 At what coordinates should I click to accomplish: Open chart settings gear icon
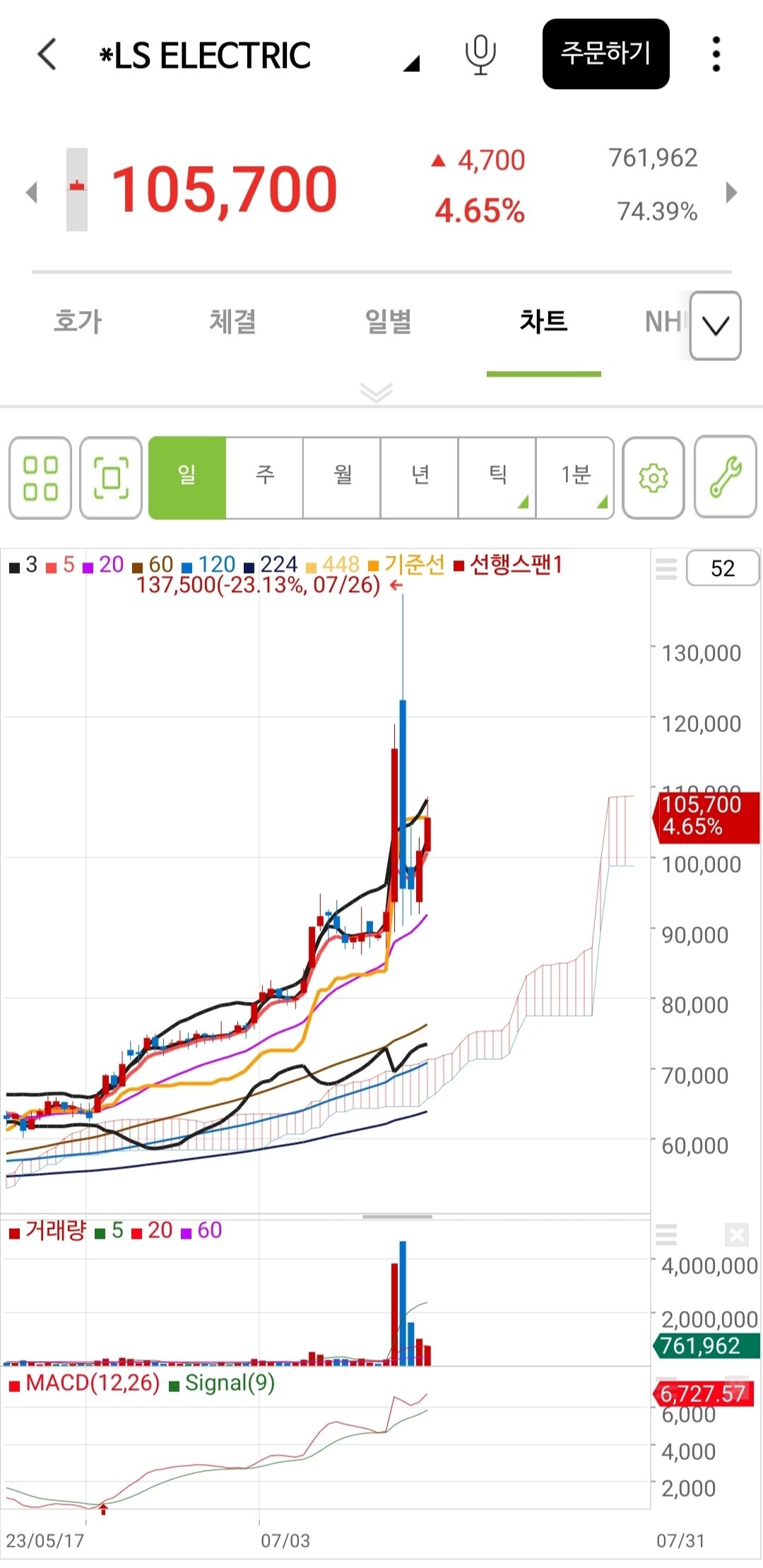tap(653, 478)
